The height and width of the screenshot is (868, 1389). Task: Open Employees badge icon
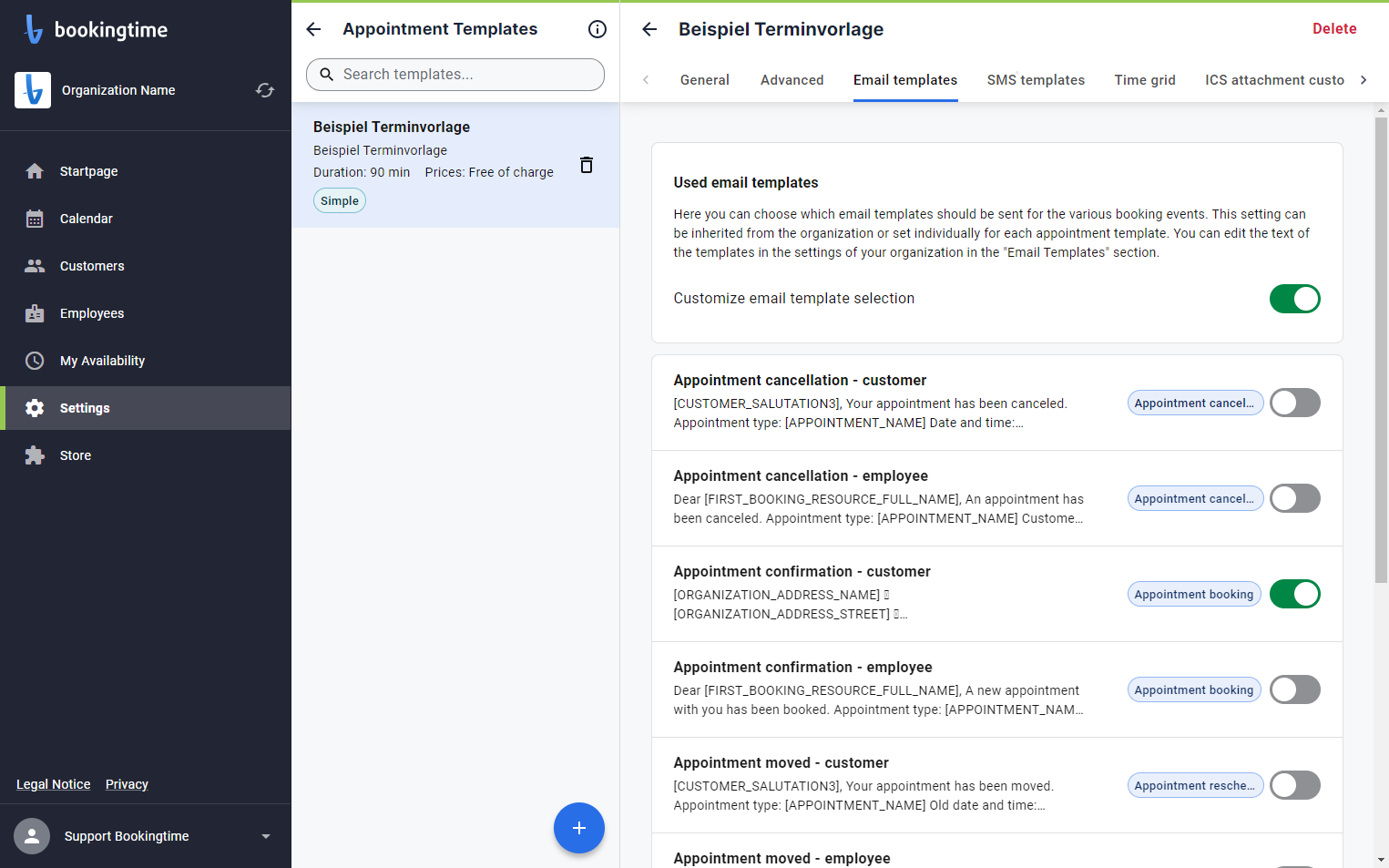tap(35, 313)
